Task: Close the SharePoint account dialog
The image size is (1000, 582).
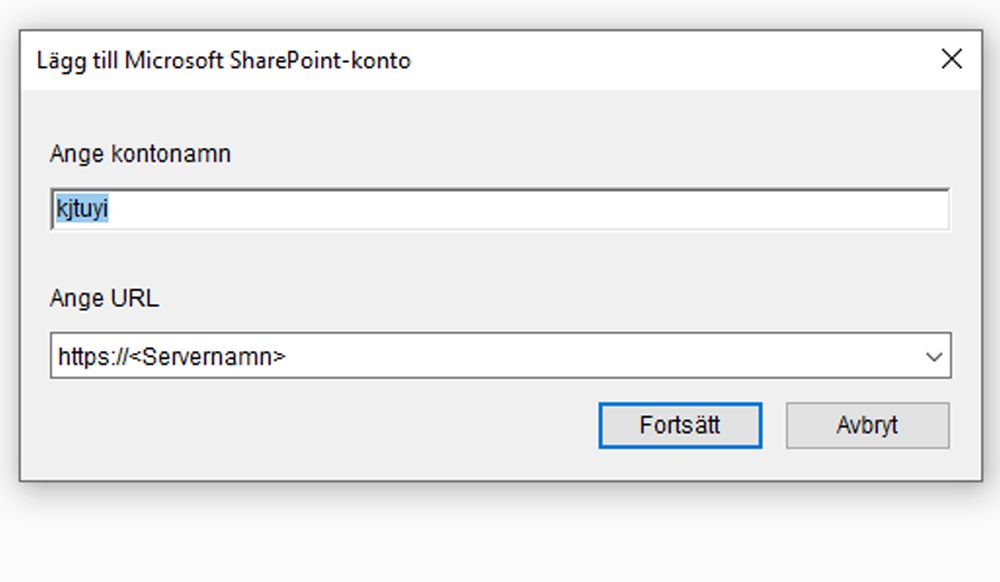Action: [x=951, y=59]
